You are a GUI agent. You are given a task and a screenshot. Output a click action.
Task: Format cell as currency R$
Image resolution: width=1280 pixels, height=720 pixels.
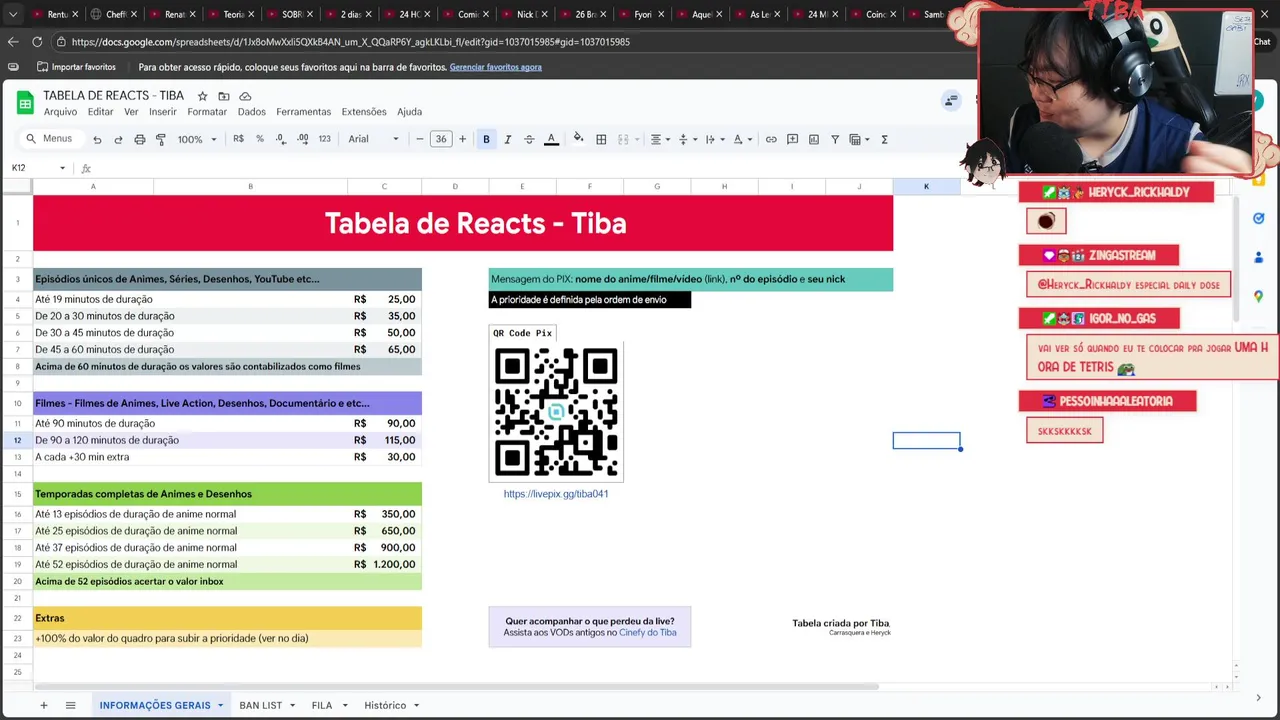[238, 139]
